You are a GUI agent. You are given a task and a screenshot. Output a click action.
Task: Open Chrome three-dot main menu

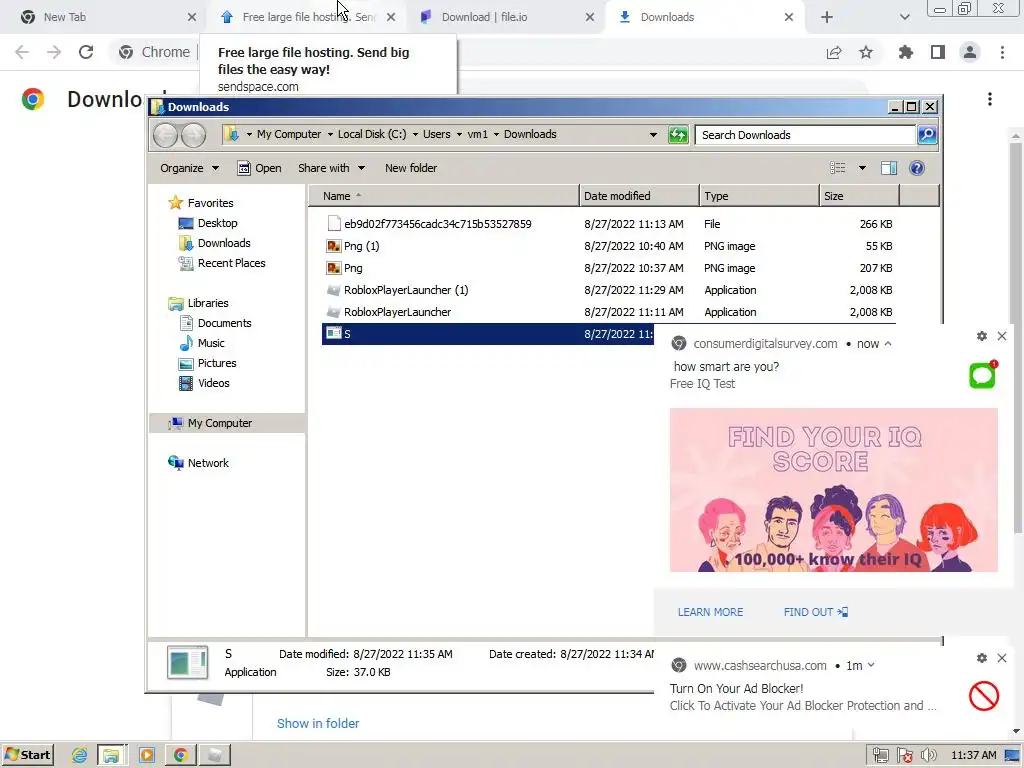tap(1002, 52)
